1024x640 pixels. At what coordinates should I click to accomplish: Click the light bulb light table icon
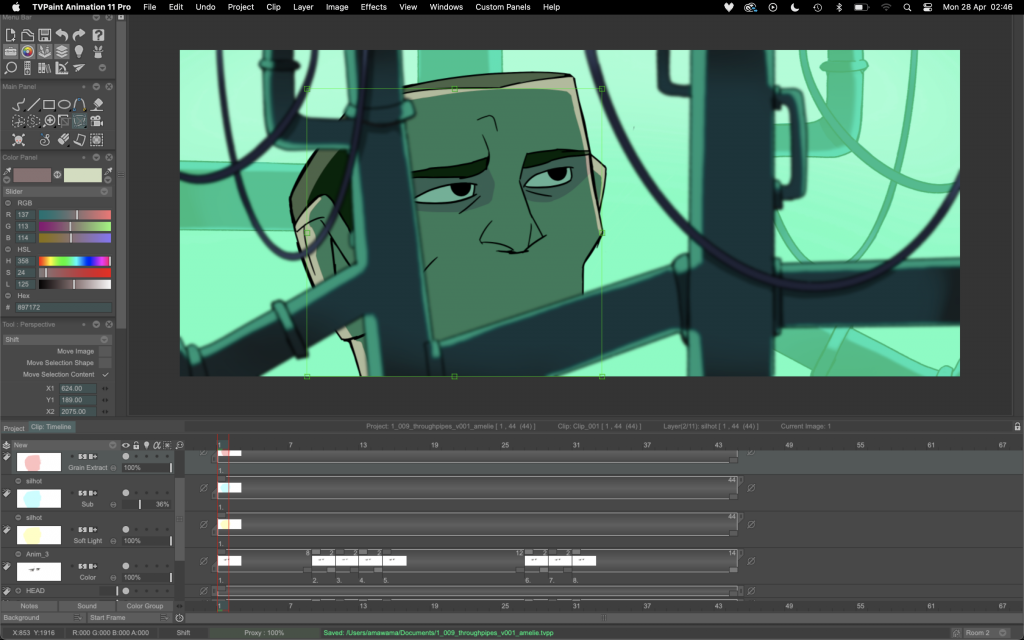pyautogui.click(x=79, y=51)
